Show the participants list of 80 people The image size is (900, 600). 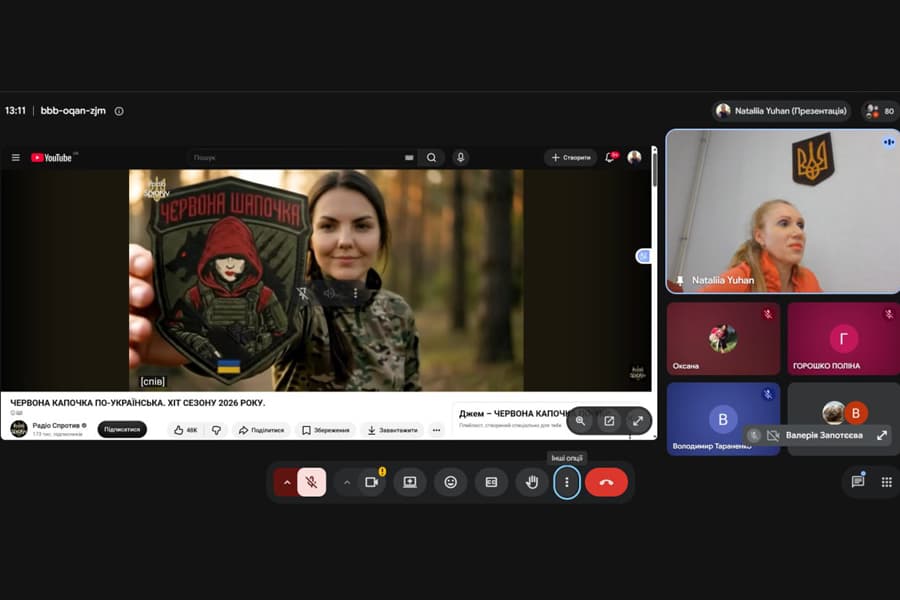tap(880, 111)
